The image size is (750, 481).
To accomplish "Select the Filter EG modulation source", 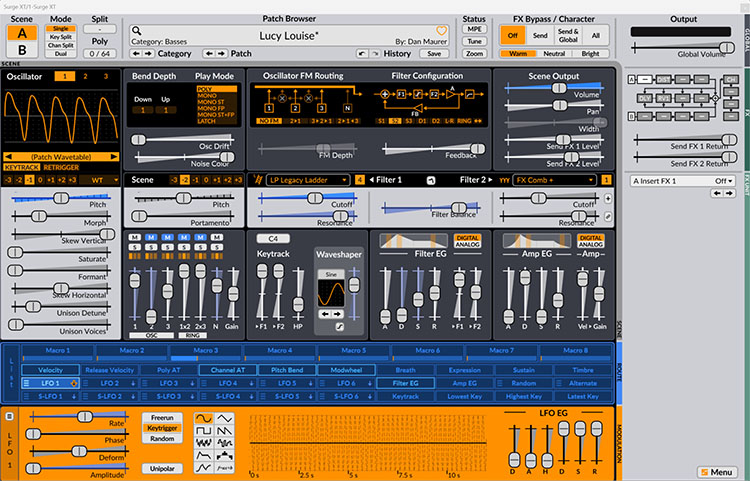I will [406, 383].
